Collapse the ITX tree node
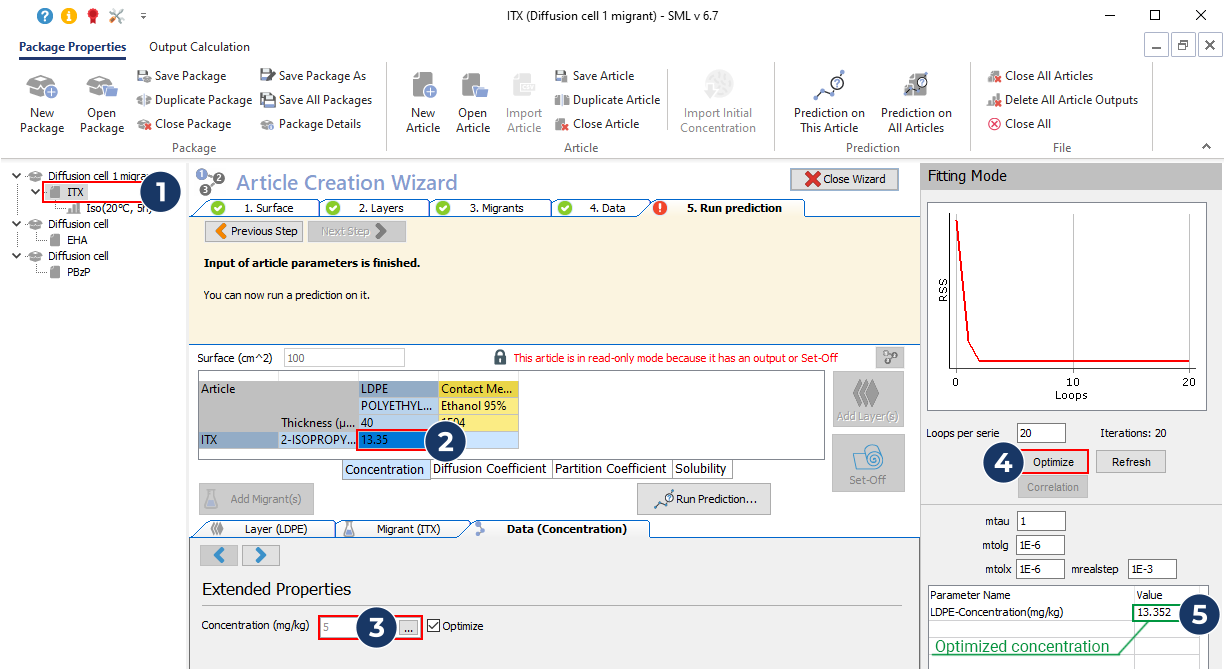 point(36,192)
